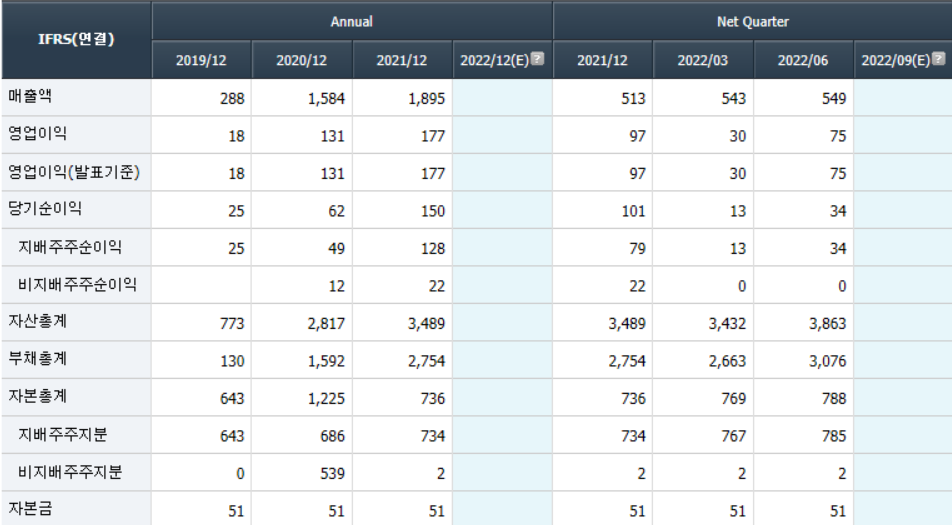Click the 지배주주지분 value 686
The image size is (952, 525).
(x=333, y=437)
